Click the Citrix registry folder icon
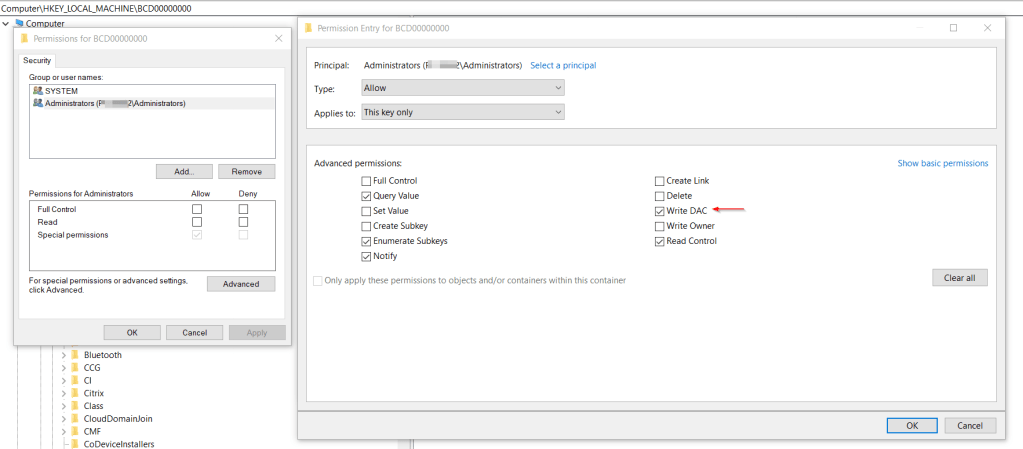Image resolution: width=1023 pixels, height=449 pixels. point(75,393)
